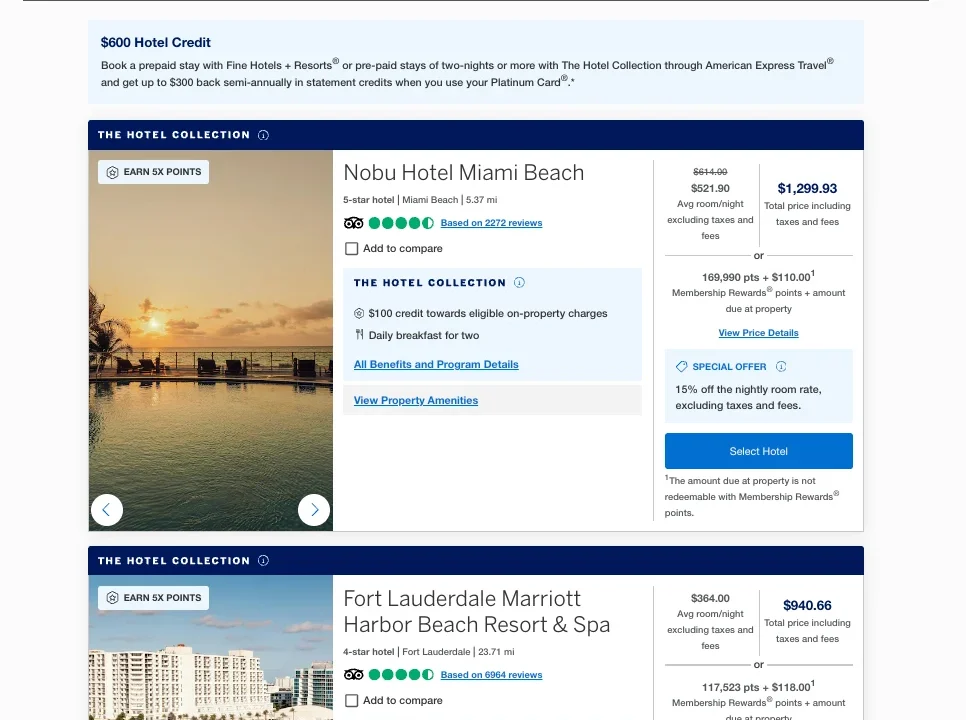Screen dimensions: 966x720
Task: Click $1,299.93 total price
Action: tap(807, 188)
